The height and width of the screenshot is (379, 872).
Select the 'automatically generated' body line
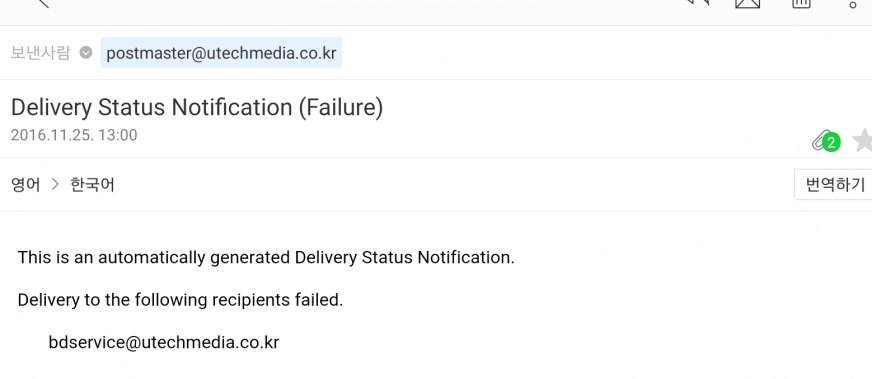(x=266, y=258)
